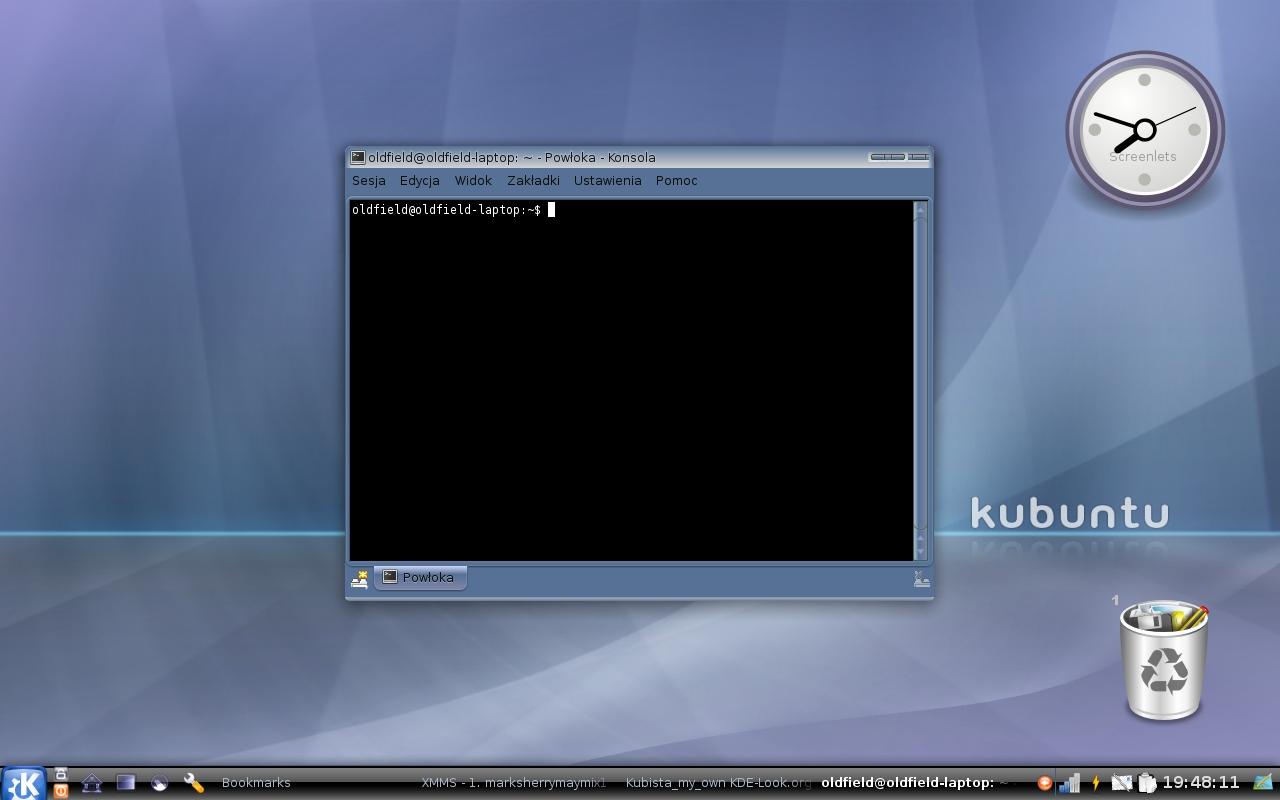Image resolution: width=1280 pixels, height=800 pixels.
Task: Click the lightning power manager tray icon
Action: point(1096,783)
